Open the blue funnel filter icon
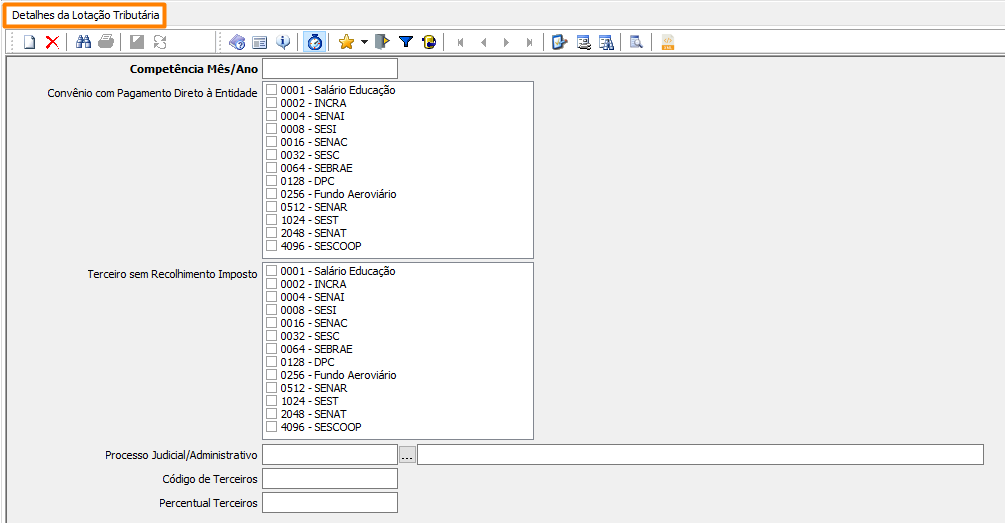 pos(406,42)
